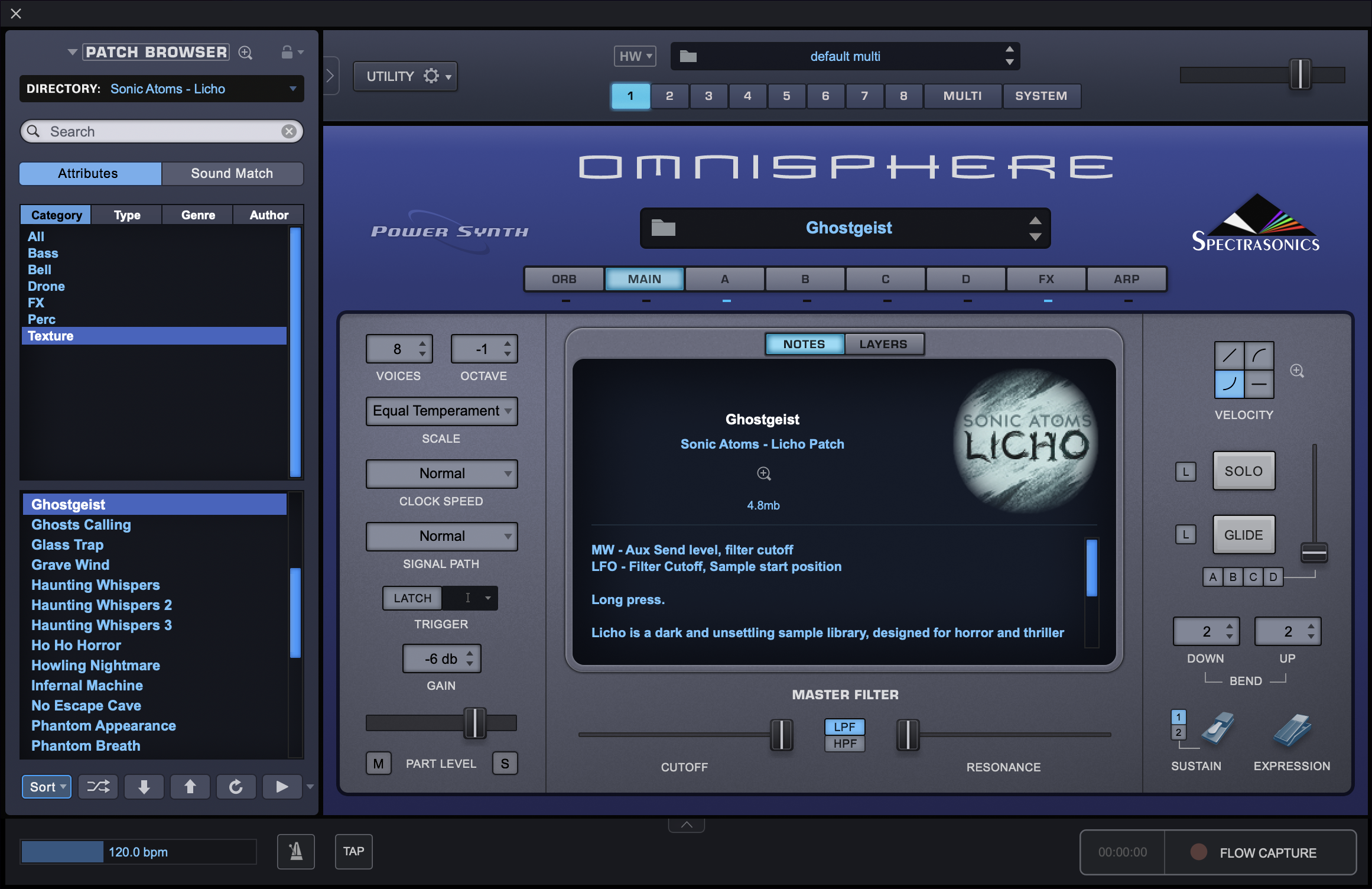Viewport: 1372px width, 889px height.
Task: Open the Ghostgeist patch folder icon
Action: tap(664, 228)
